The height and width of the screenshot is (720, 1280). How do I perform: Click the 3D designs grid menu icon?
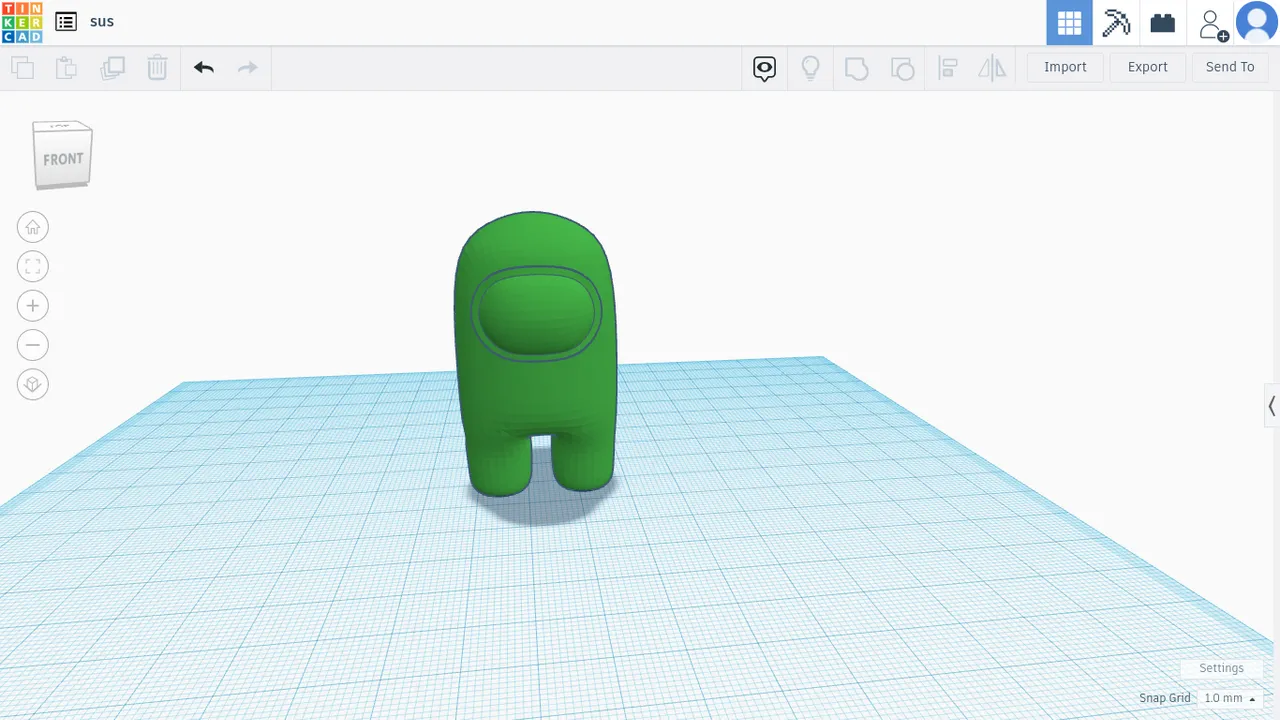coord(1069,23)
